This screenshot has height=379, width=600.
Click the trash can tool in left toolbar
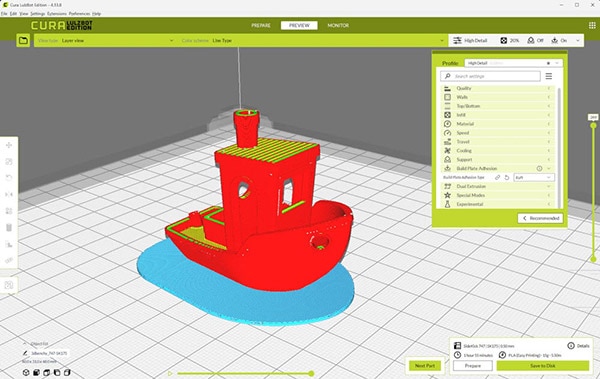click(x=9, y=228)
